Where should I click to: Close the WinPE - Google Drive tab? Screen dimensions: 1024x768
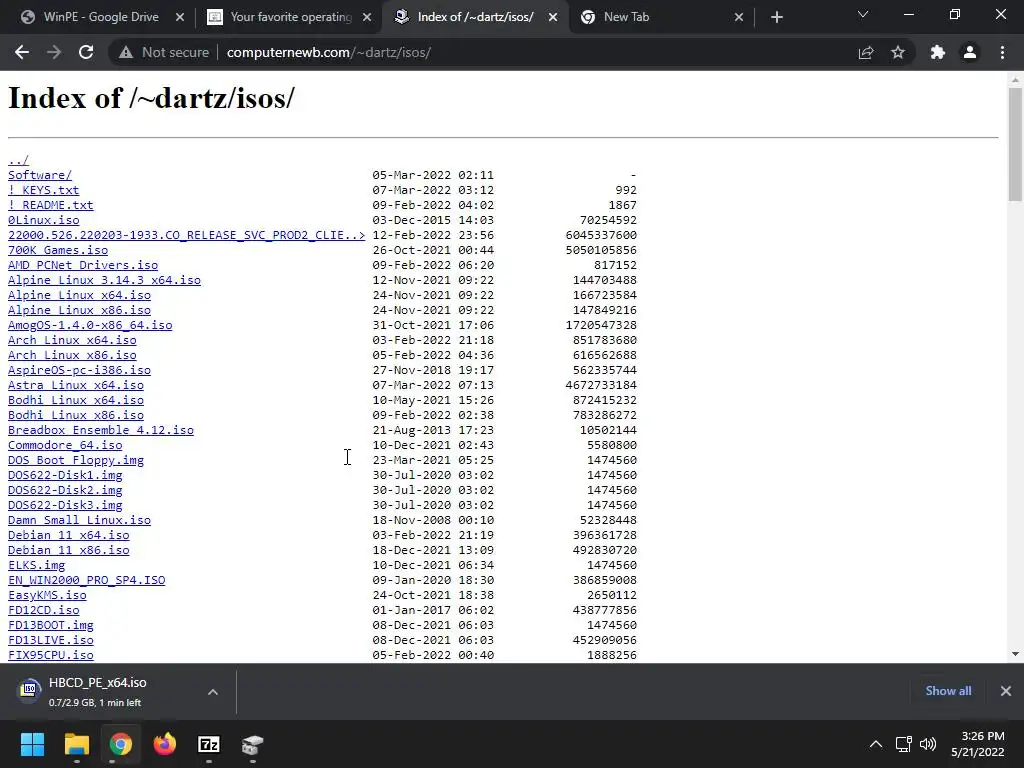(180, 17)
